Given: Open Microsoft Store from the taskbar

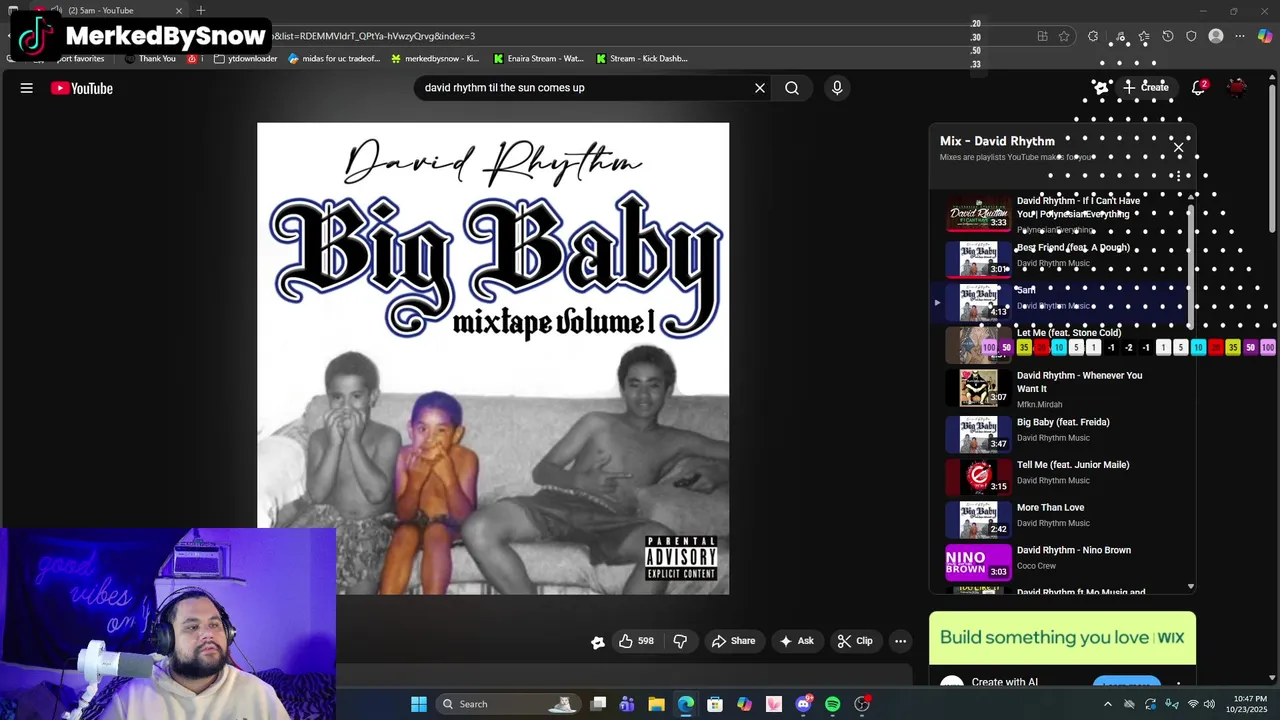Looking at the screenshot, I should (x=715, y=704).
